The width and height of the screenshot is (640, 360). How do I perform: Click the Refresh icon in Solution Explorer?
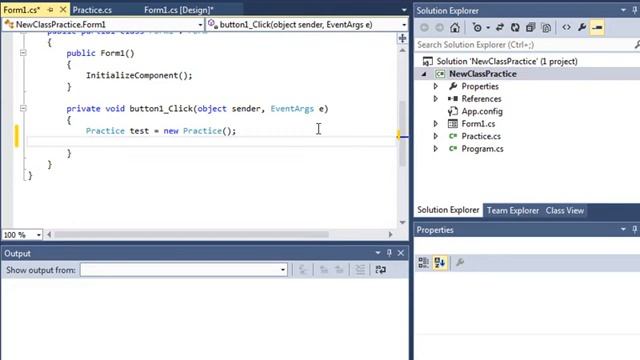[x=515, y=27]
